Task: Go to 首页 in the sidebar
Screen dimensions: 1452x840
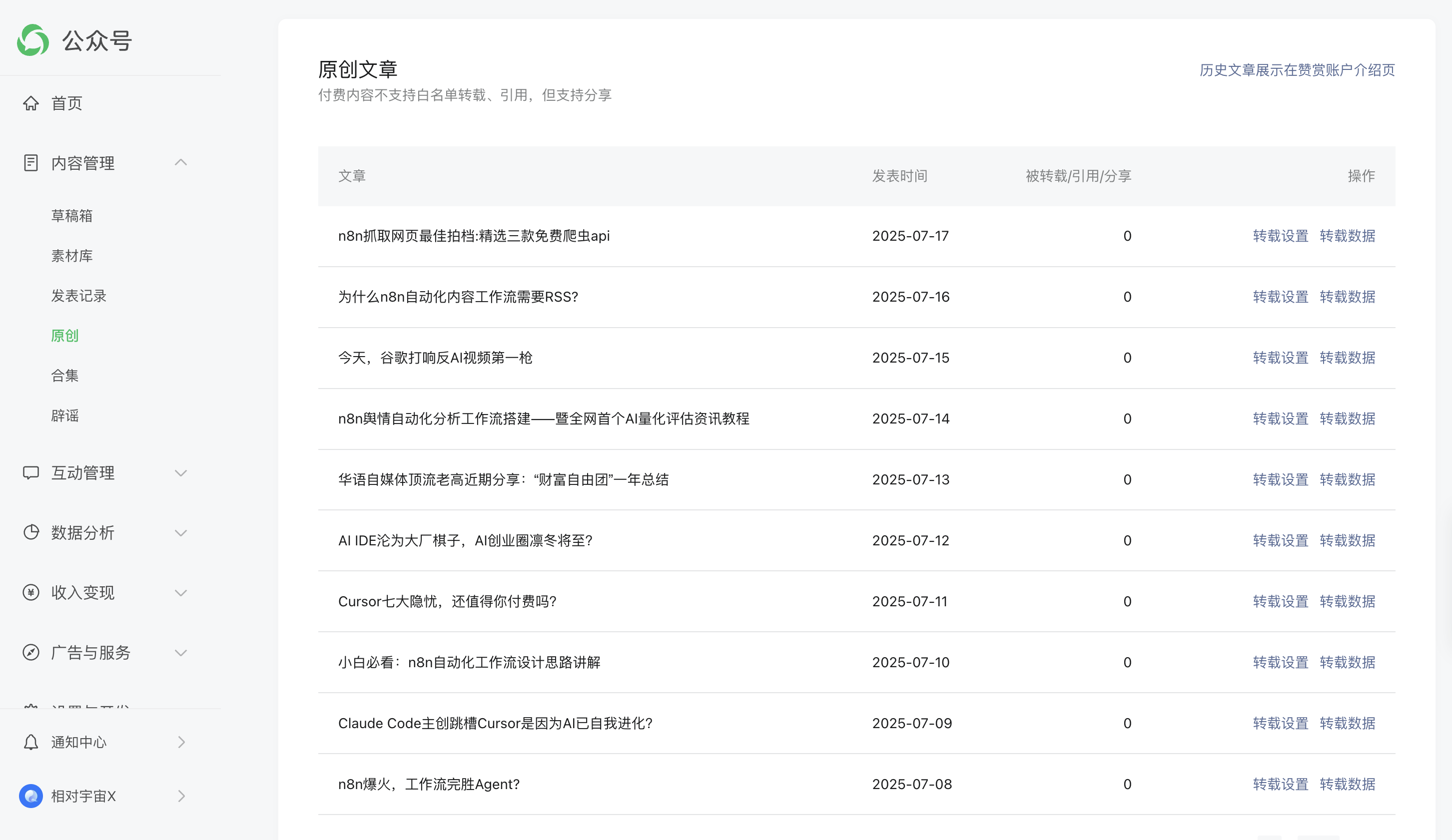Action: (x=67, y=103)
